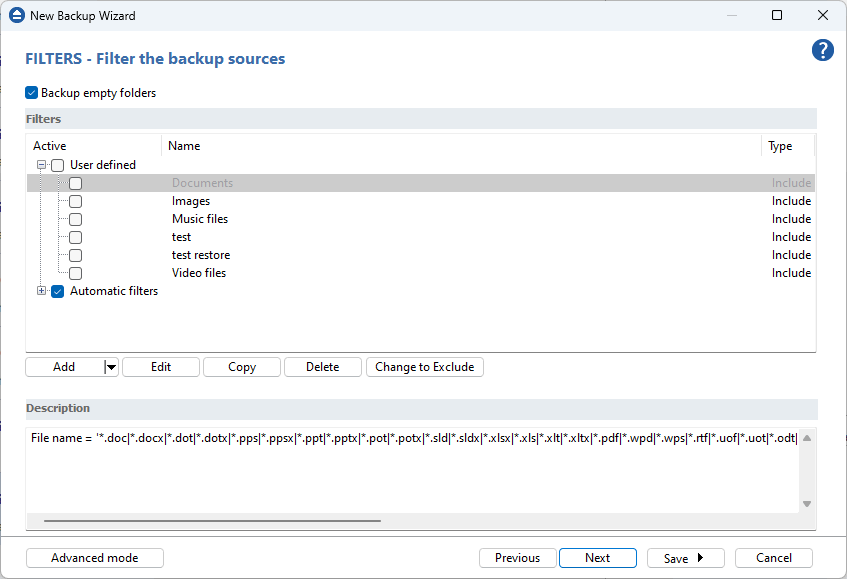Click the Change to Exclude button
Viewport: 847px width, 579px height.
[424, 367]
